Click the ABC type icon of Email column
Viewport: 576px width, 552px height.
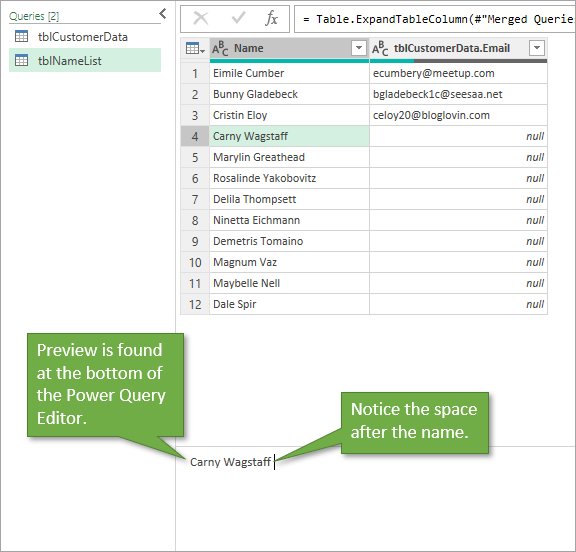[380, 48]
